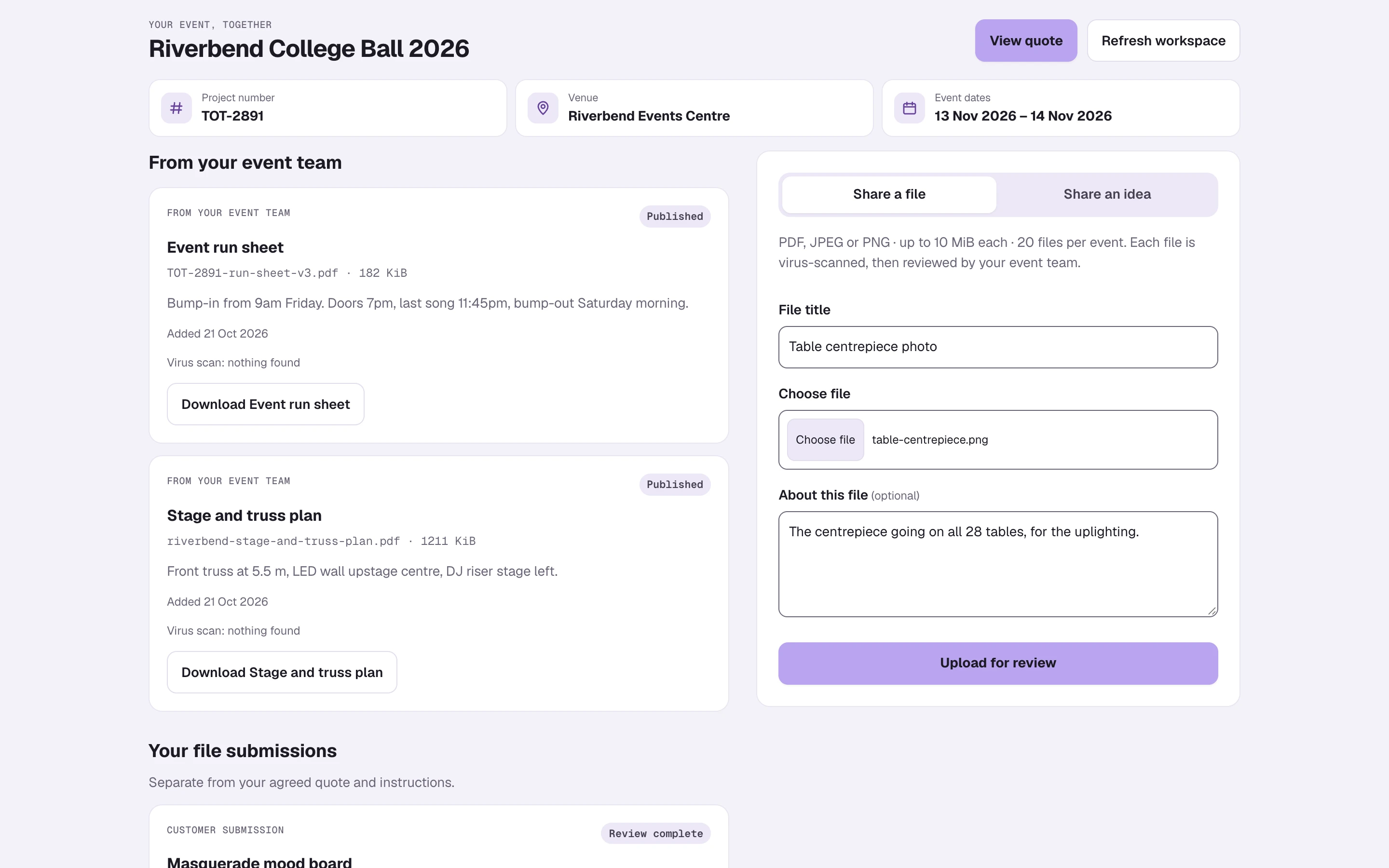Click the project number hash icon

(x=176, y=108)
